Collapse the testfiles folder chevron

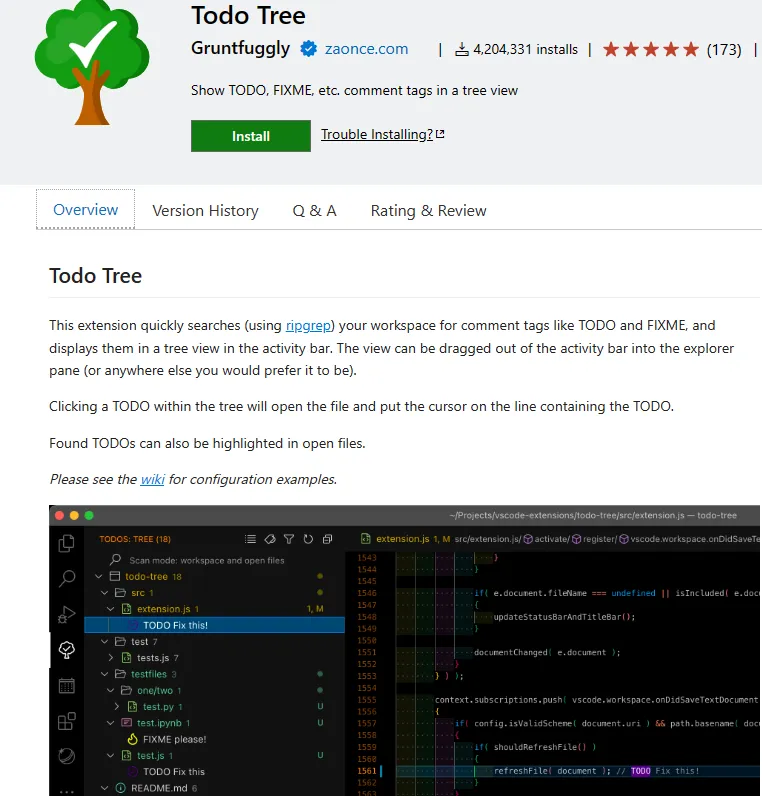pyautogui.click(x=105, y=674)
